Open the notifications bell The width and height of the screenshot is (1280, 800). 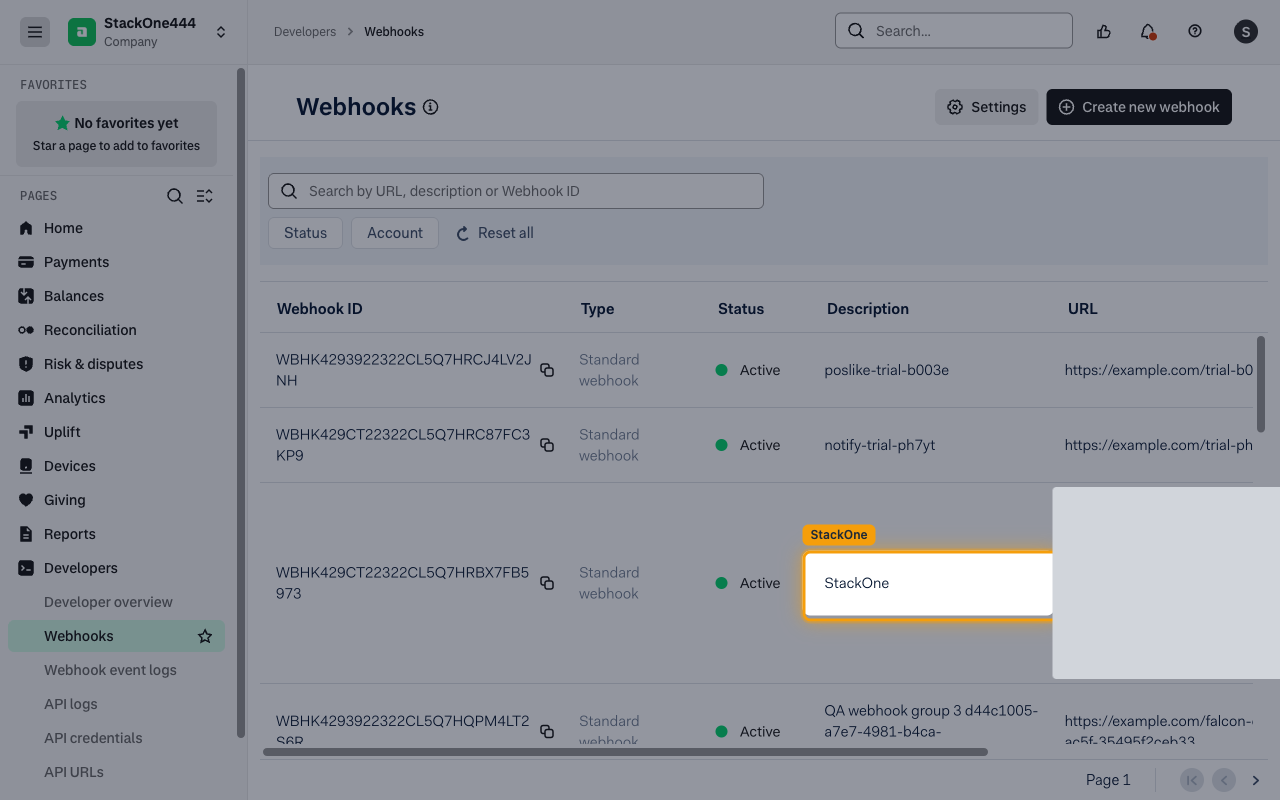pyautogui.click(x=1148, y=32)
